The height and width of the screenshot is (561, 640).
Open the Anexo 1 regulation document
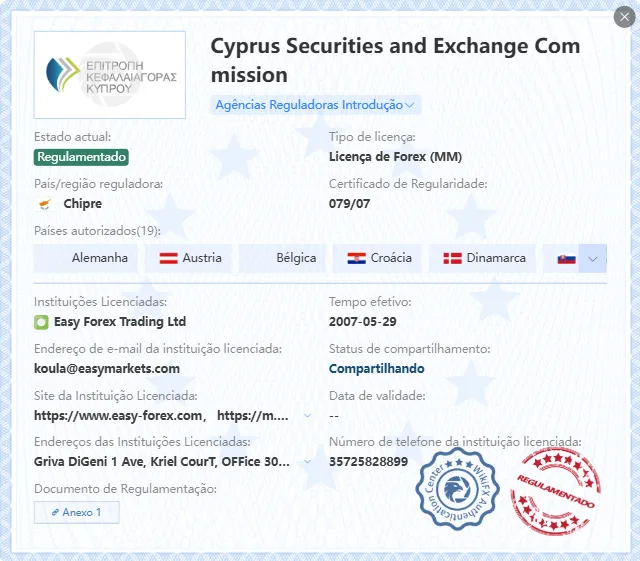77,512
